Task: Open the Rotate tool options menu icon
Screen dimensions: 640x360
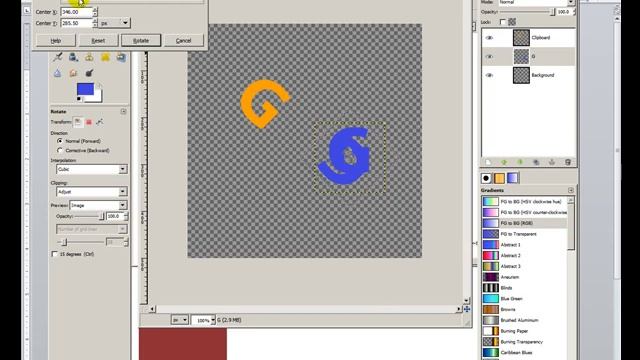Action: click(123, 111)
